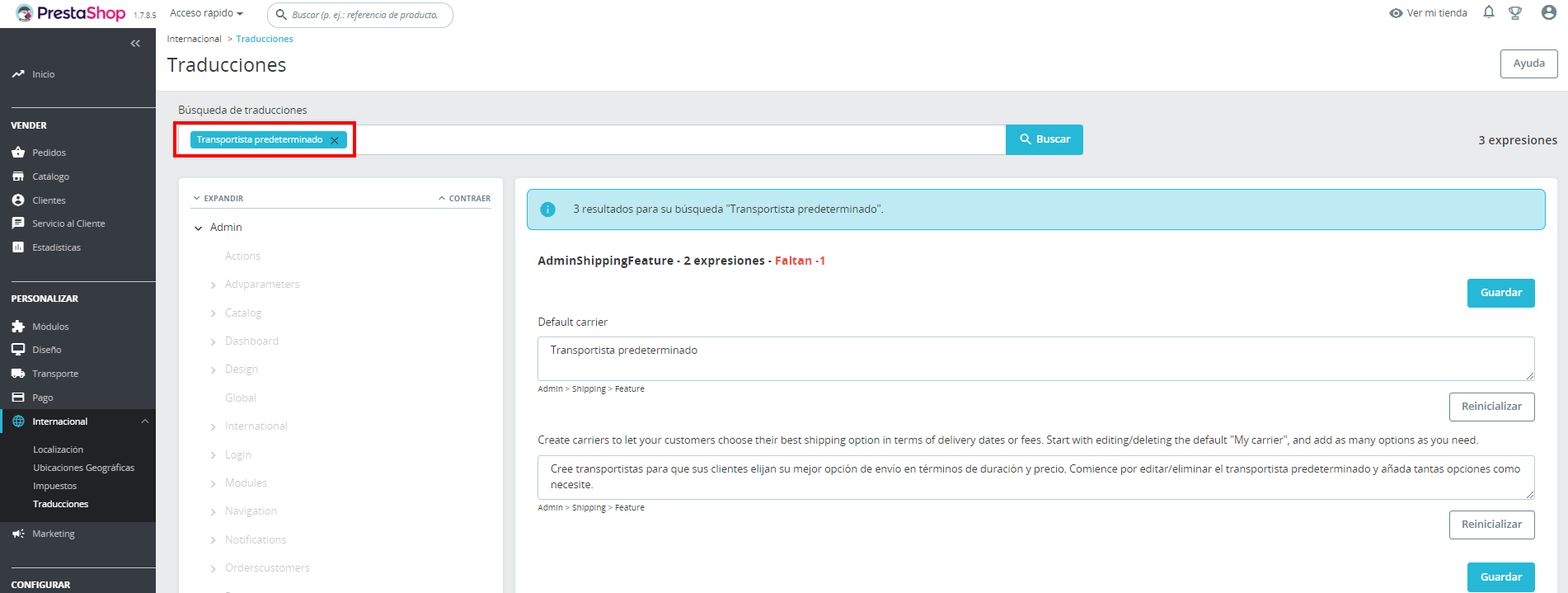Collapse the sidebar with double-chevron icon
The image size is (1568, 593).
coord(135,44)
